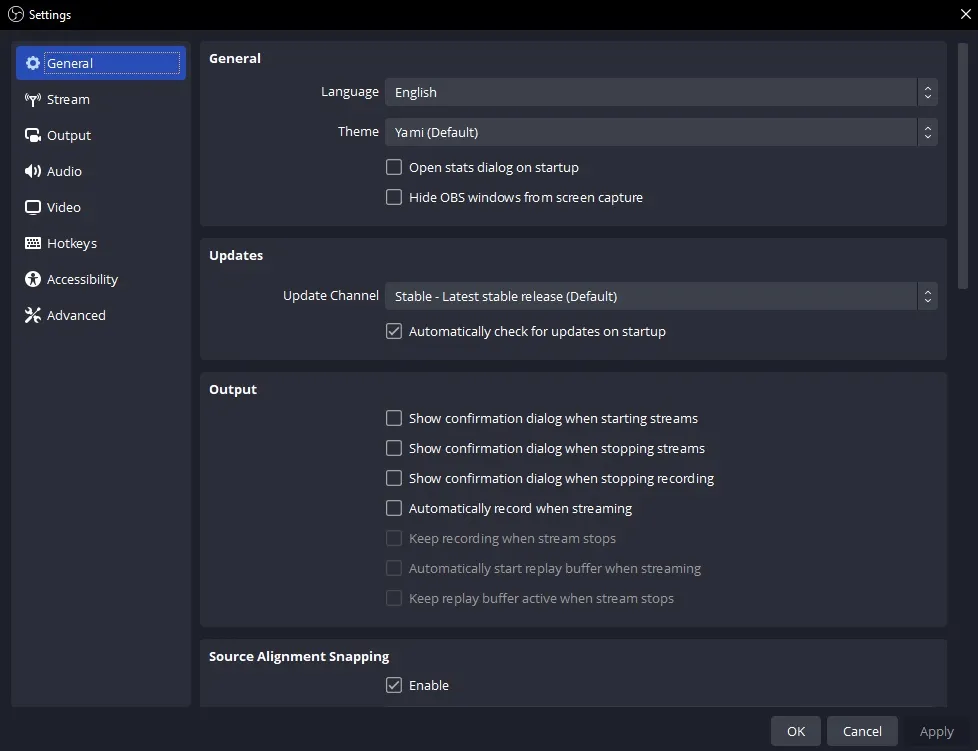Click the OK button
978x751 pixels.
pos(795,731)
